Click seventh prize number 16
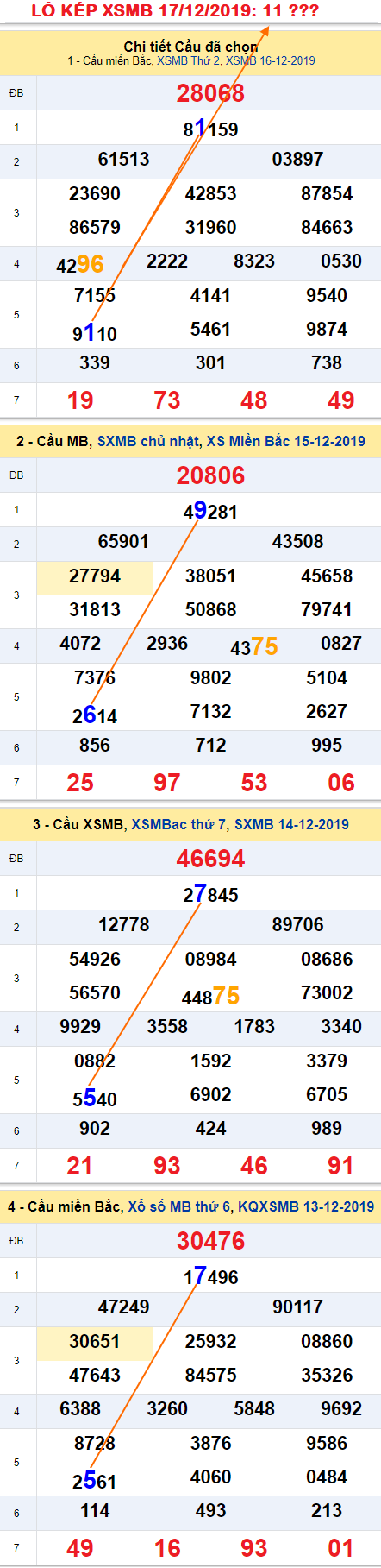Image resolution: width=381 pixels, height=1568 pixels. pyautogui.click(x=167, y=1548)
